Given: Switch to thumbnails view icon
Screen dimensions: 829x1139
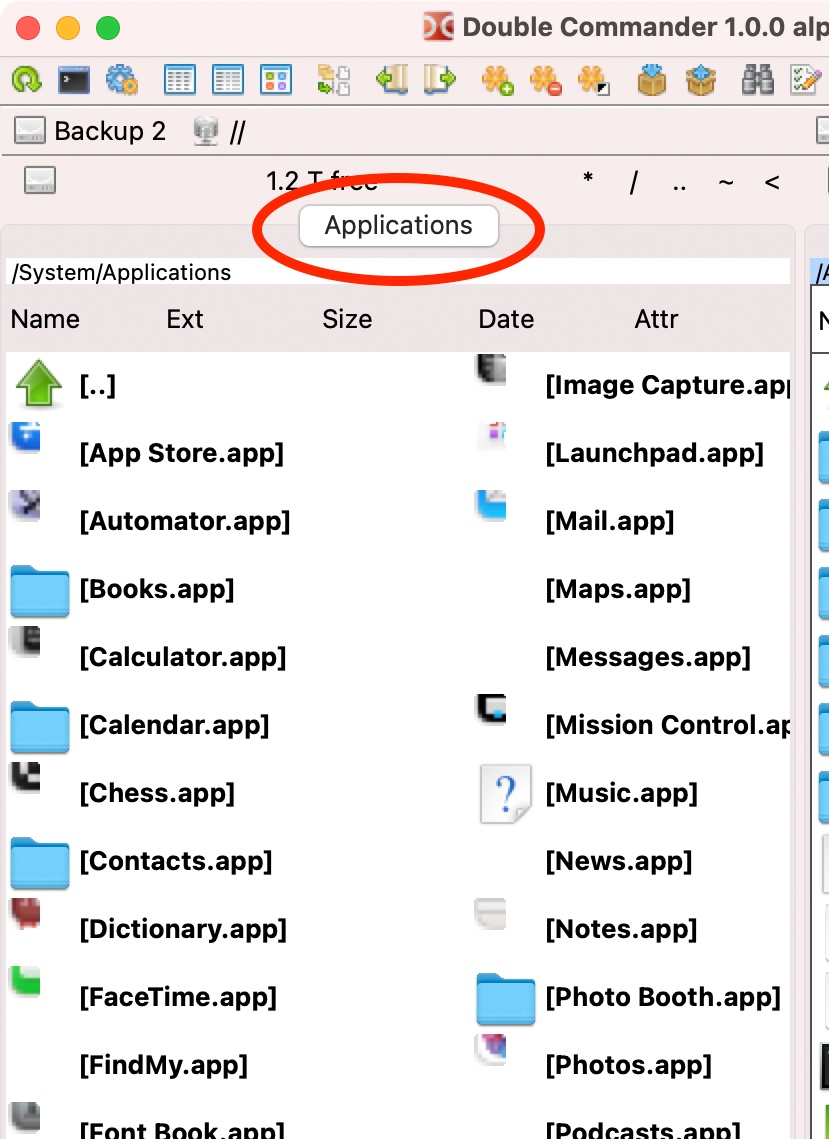Looking at the screenshot, I should tap(276, 80).
